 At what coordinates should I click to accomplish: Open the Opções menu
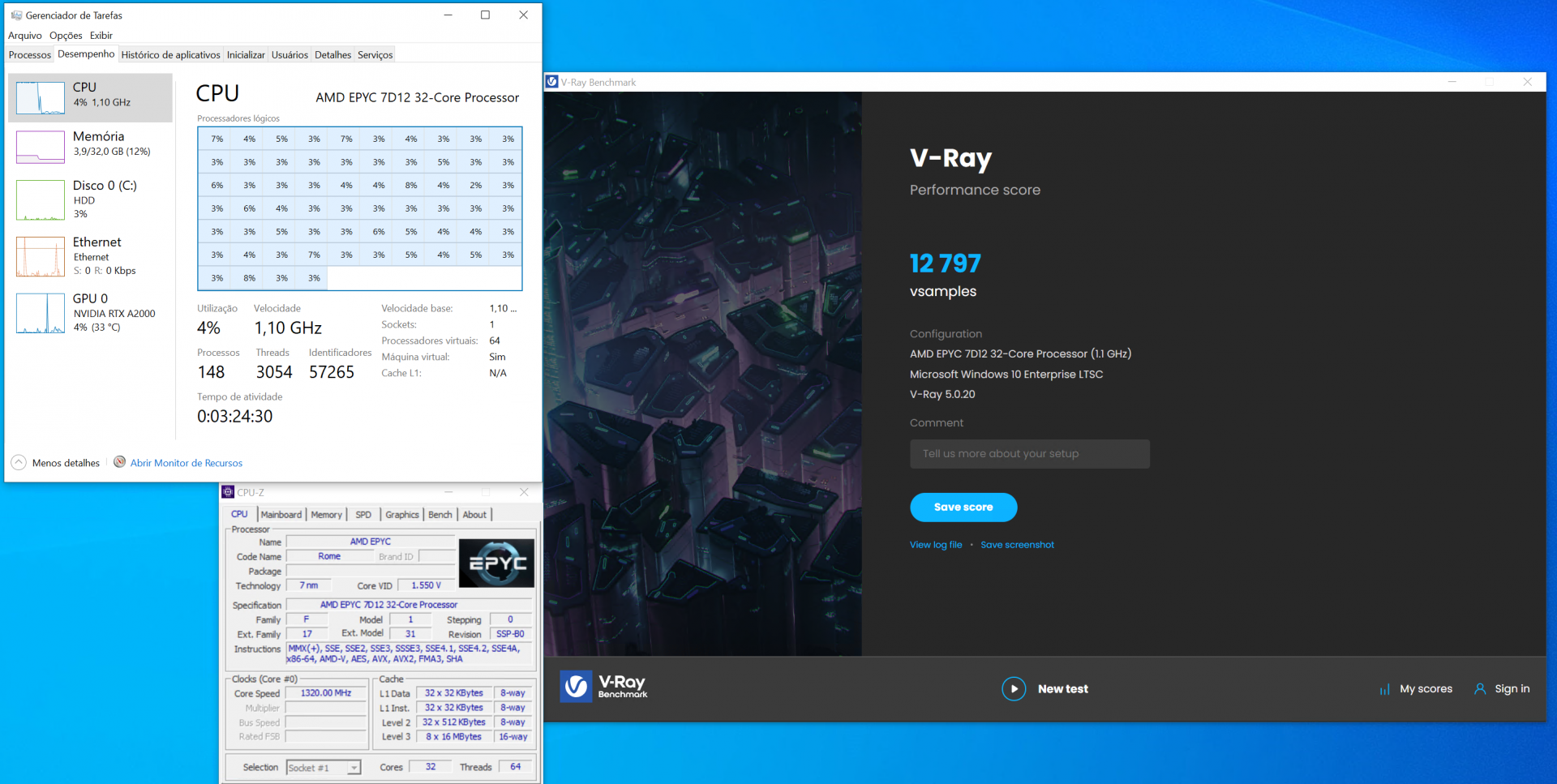(66, 35)
